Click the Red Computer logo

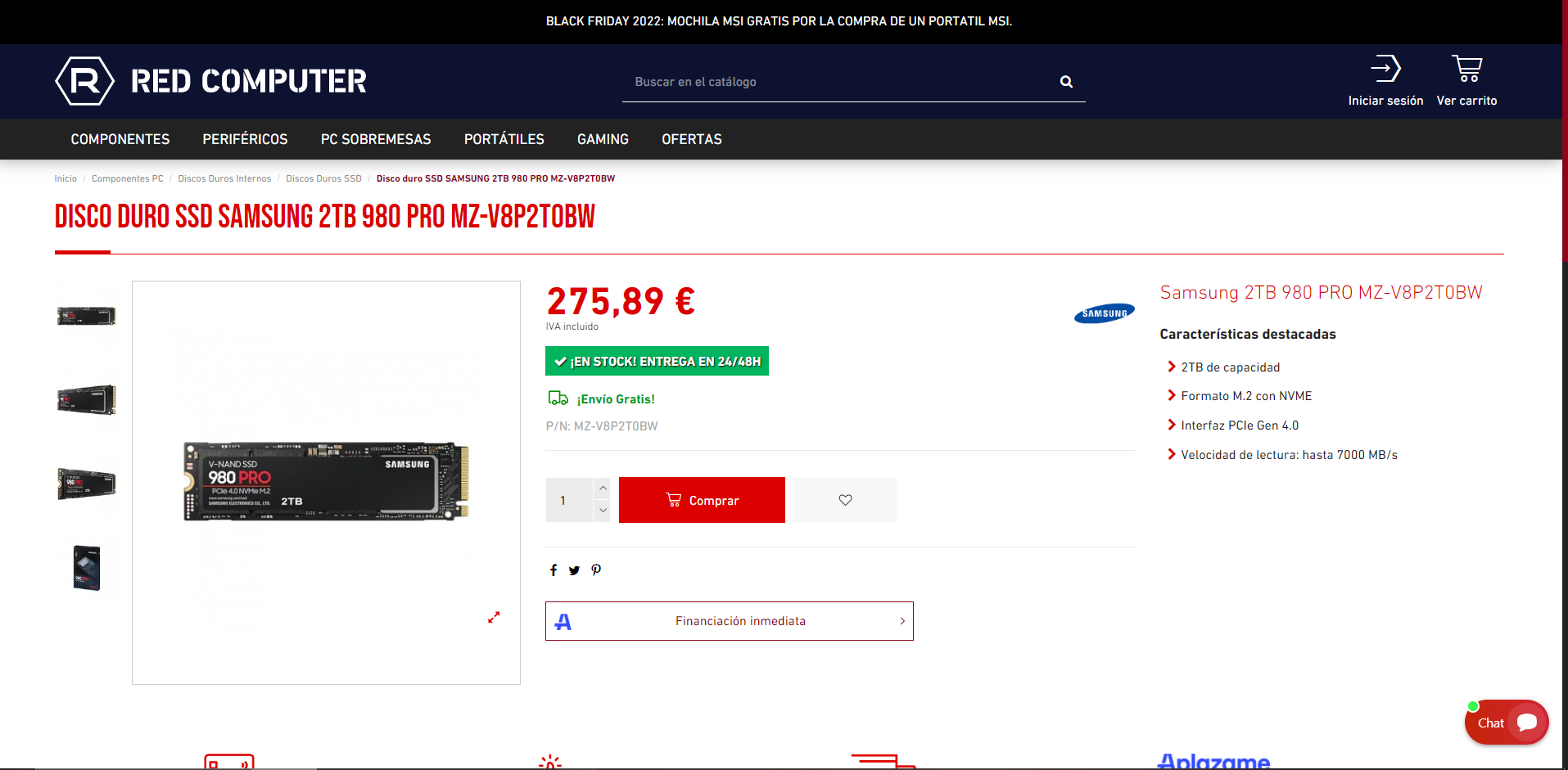coord(210,81)
